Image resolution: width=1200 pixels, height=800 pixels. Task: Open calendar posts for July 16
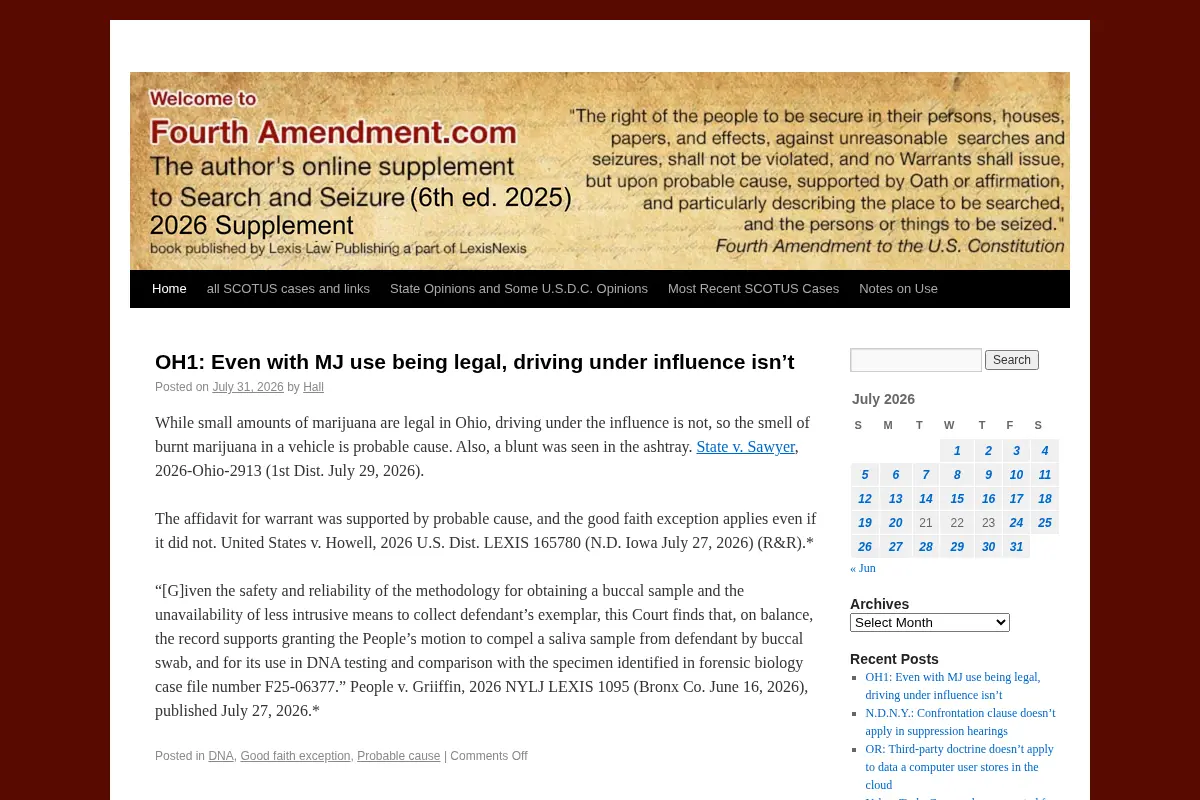tap(988, 499)
